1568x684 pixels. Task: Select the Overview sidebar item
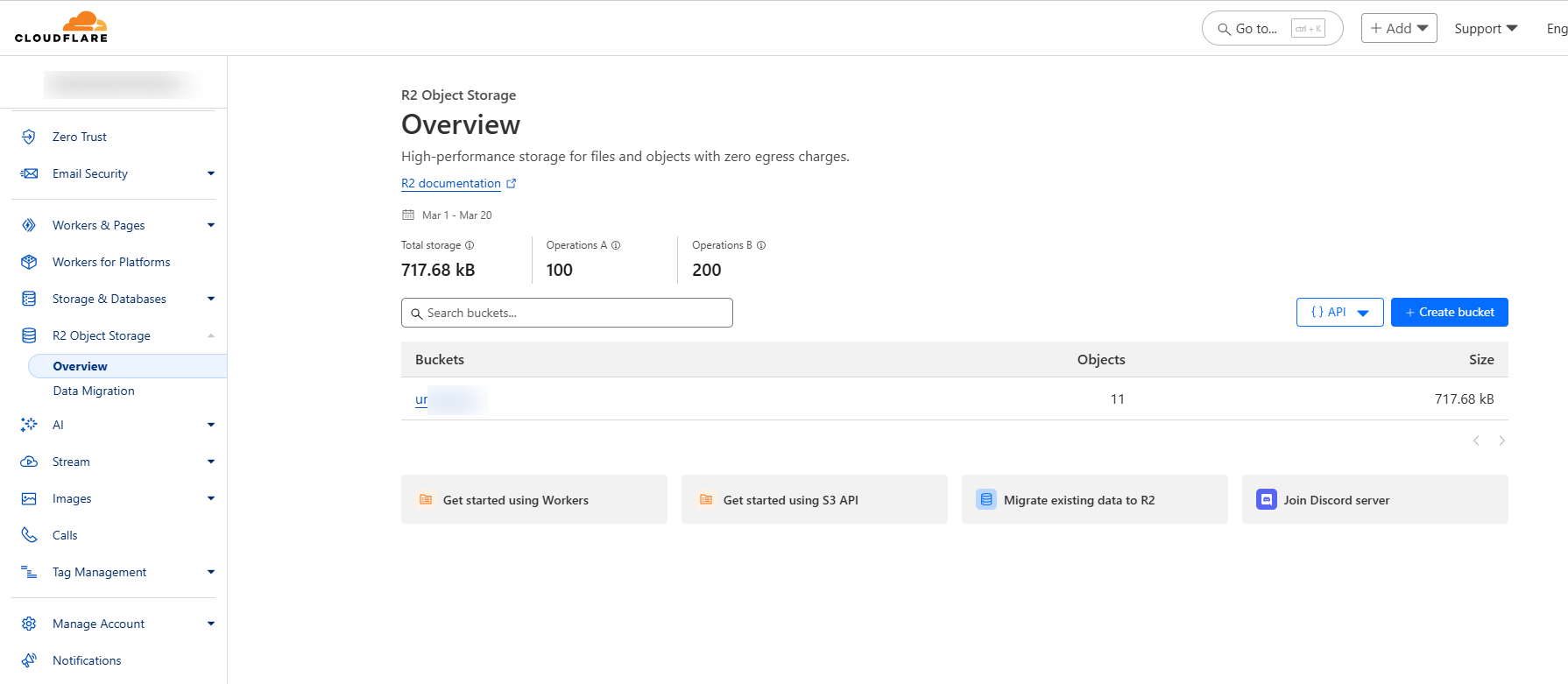[x=81, y=366]
